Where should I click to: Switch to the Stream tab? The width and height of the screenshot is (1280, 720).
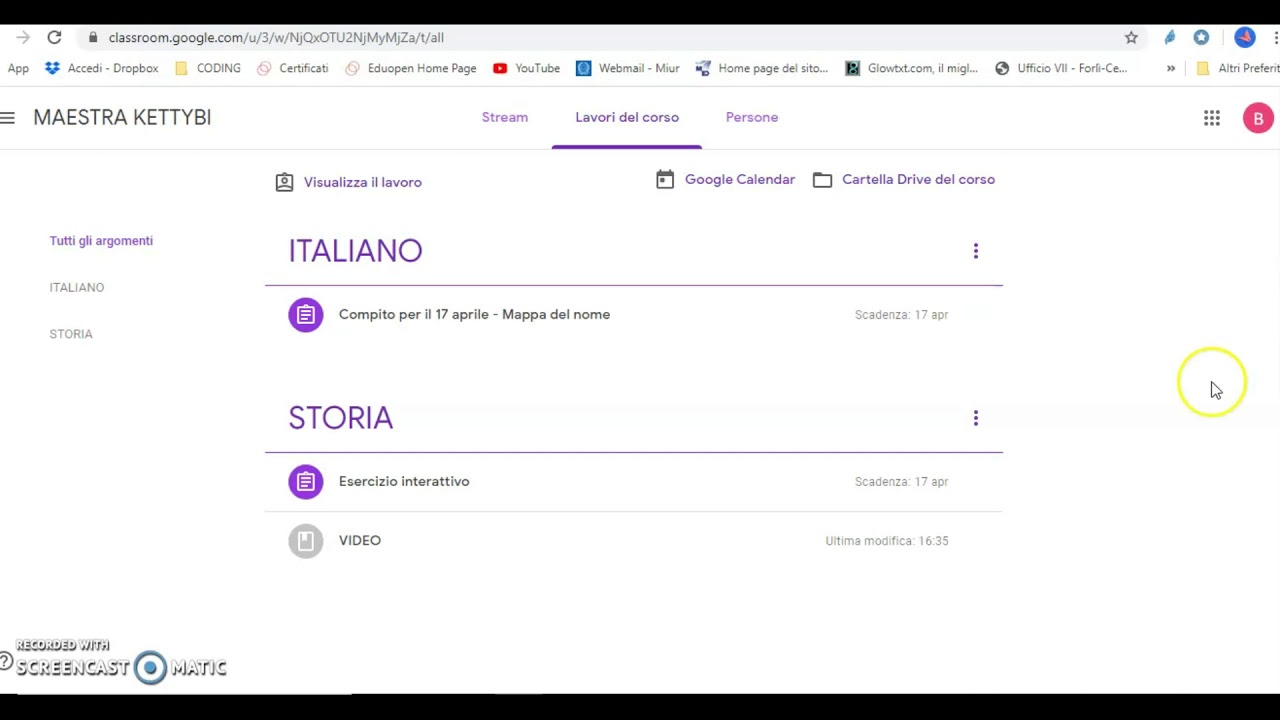pyautogui.click(x=505, y=117)
